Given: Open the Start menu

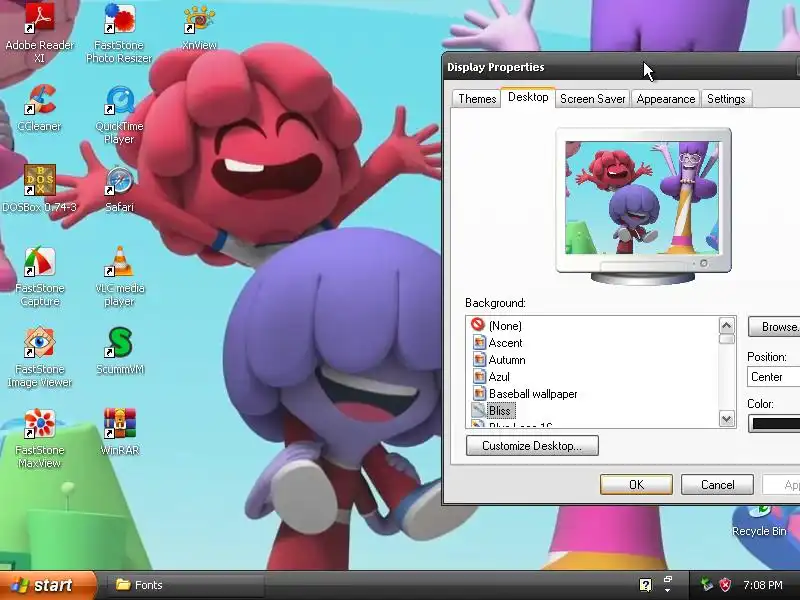Looking at the screenshot, I should (48, 585).
